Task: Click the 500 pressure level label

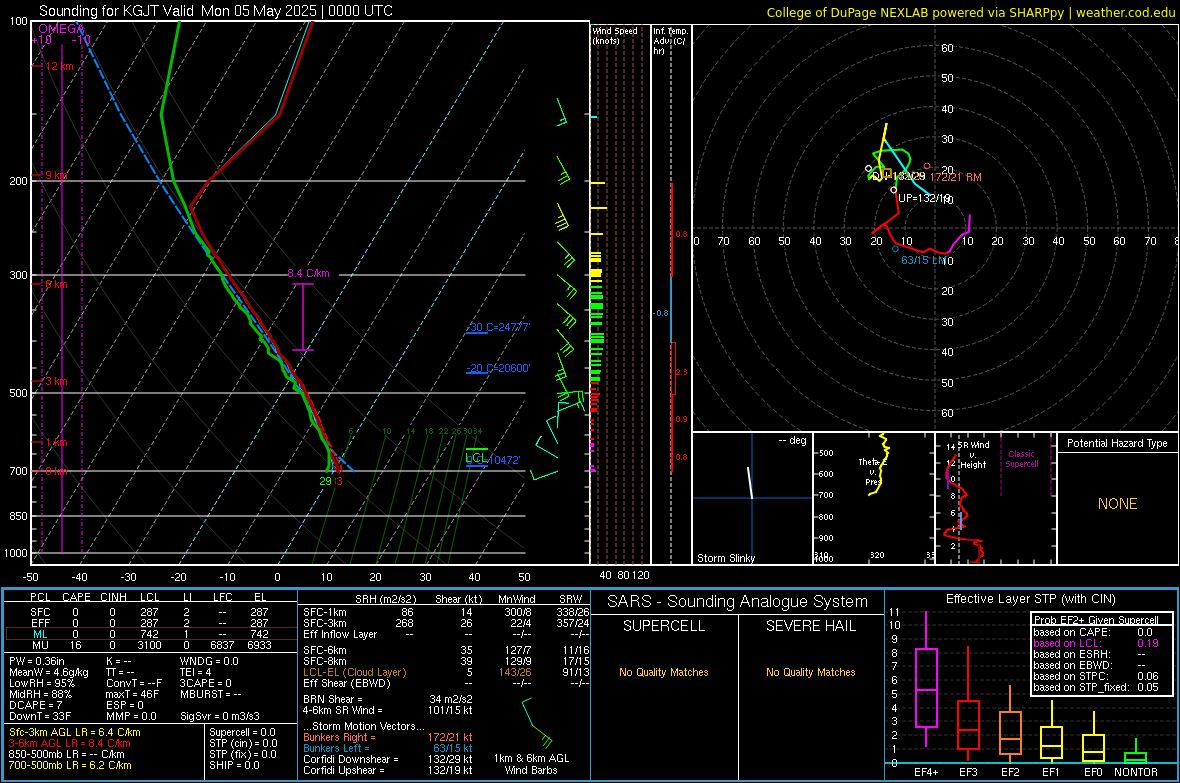Action: pos(18,393)
